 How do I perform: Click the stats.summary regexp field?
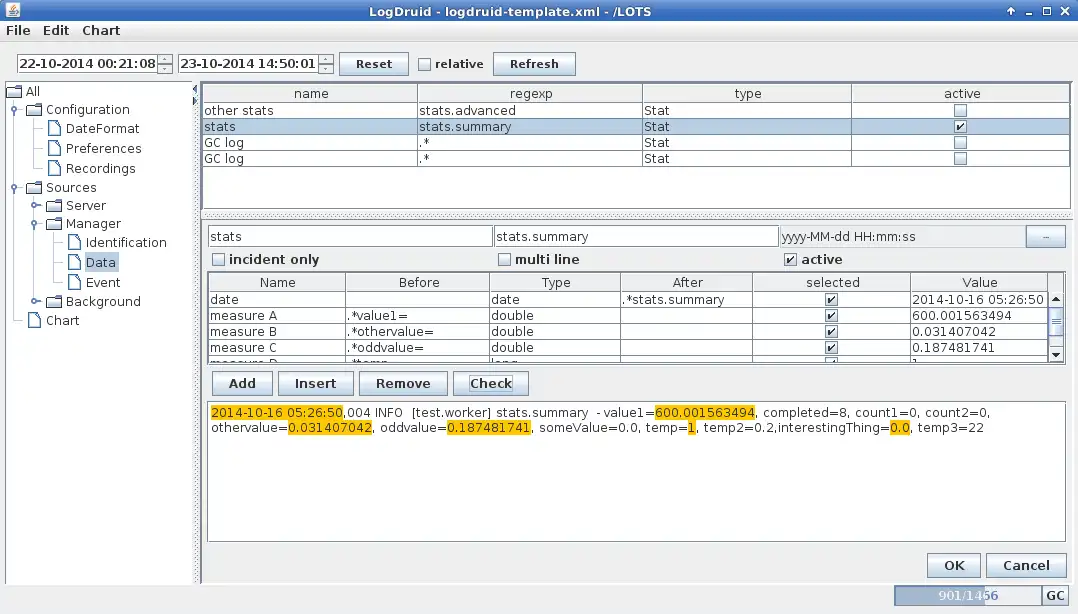[x=636, y=237]
